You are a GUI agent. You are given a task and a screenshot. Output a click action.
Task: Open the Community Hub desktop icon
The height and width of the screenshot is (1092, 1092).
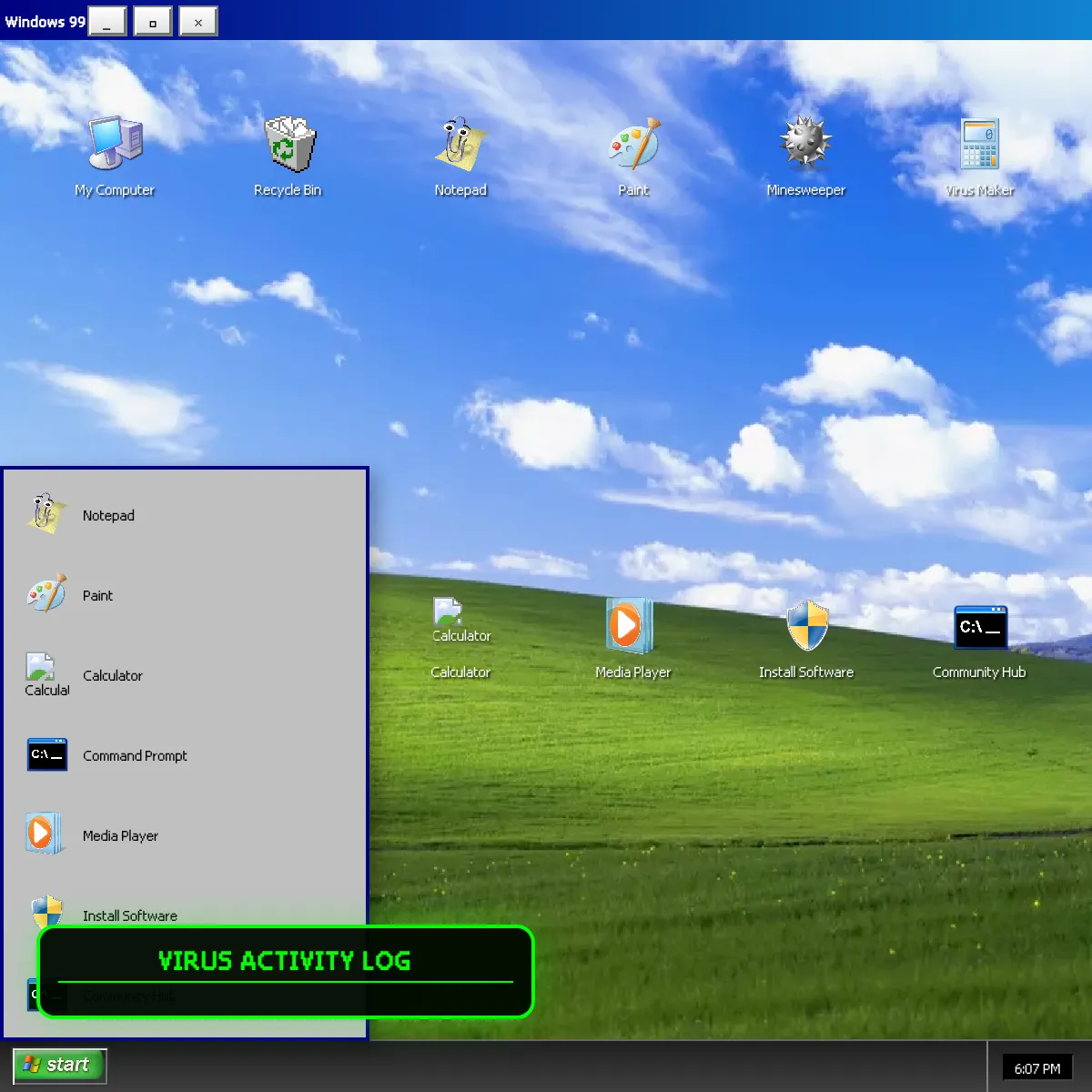click(x=979, y=639)
